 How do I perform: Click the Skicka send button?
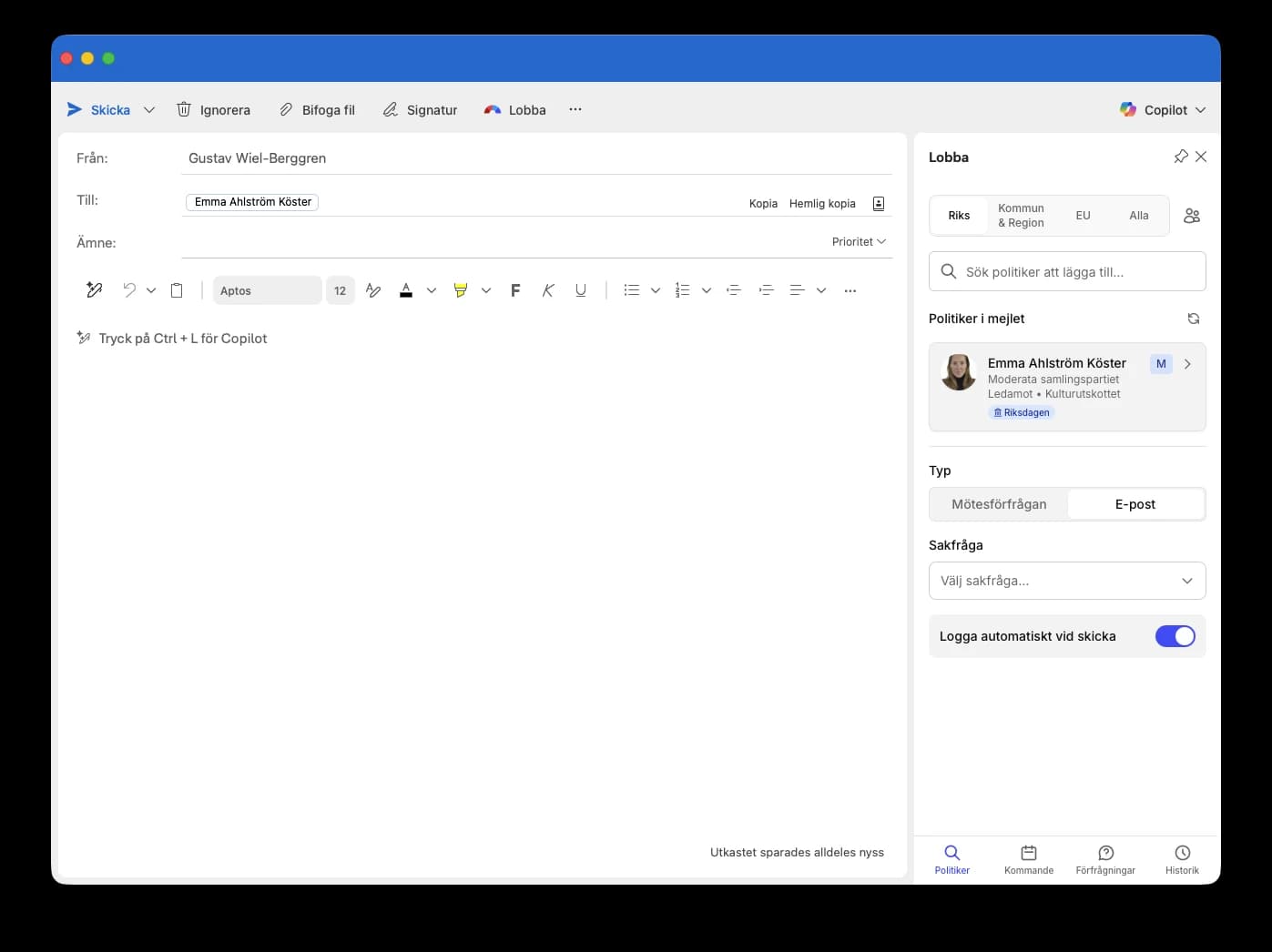coord(99,110)
